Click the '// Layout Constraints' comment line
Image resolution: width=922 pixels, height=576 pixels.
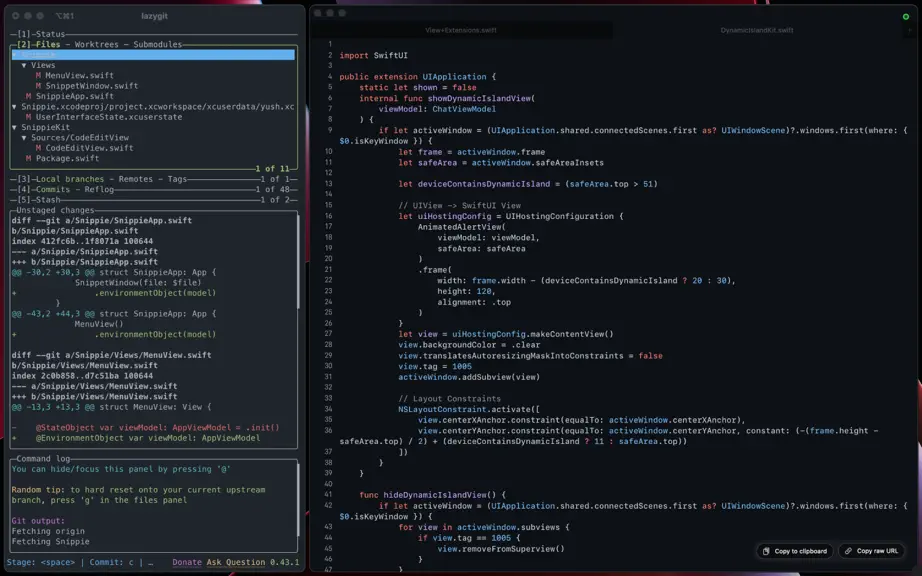tap(449, 398)
